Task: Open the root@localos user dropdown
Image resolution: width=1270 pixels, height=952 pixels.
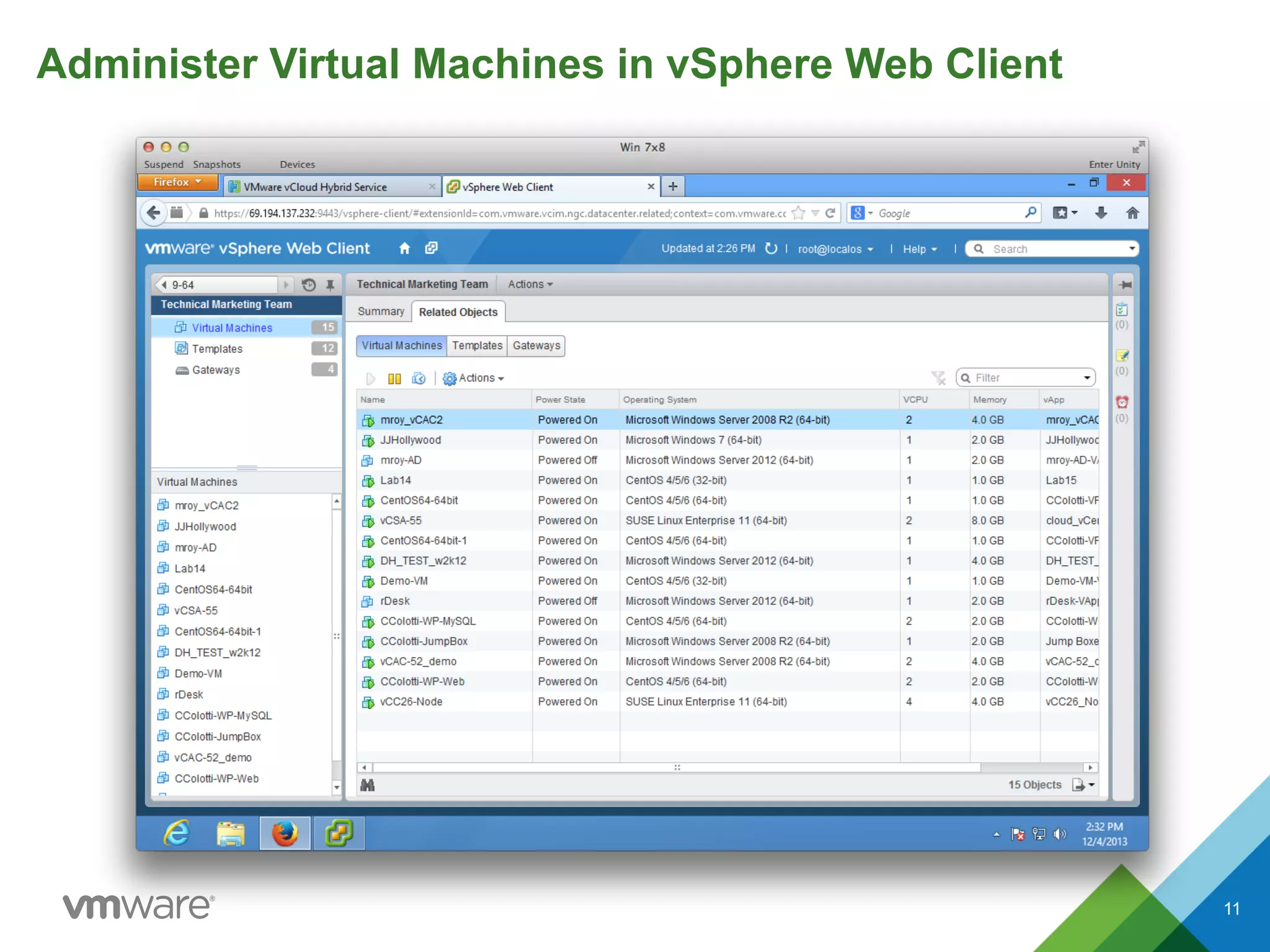Action: [x=835, y=249]
